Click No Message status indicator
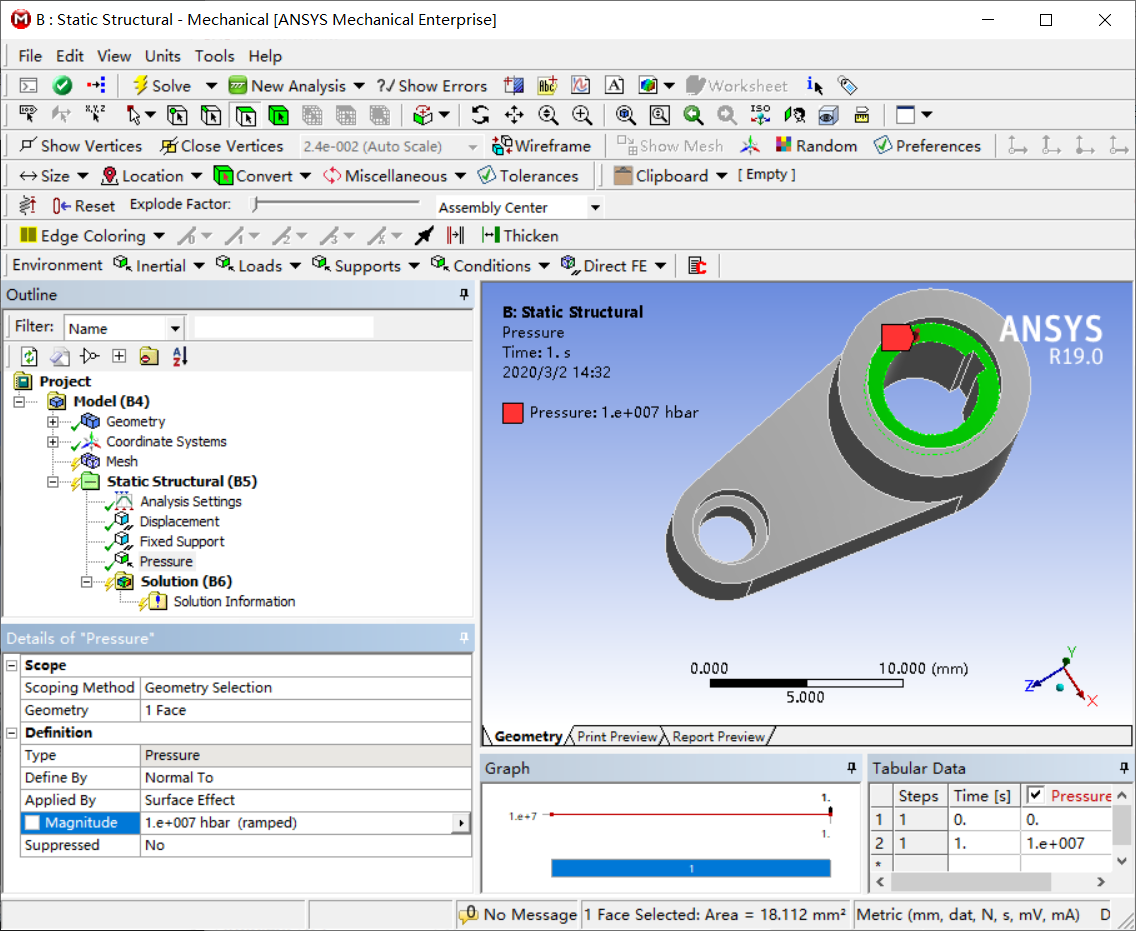This screenshot has width=1136, height=931. click(x=519, y=915)
